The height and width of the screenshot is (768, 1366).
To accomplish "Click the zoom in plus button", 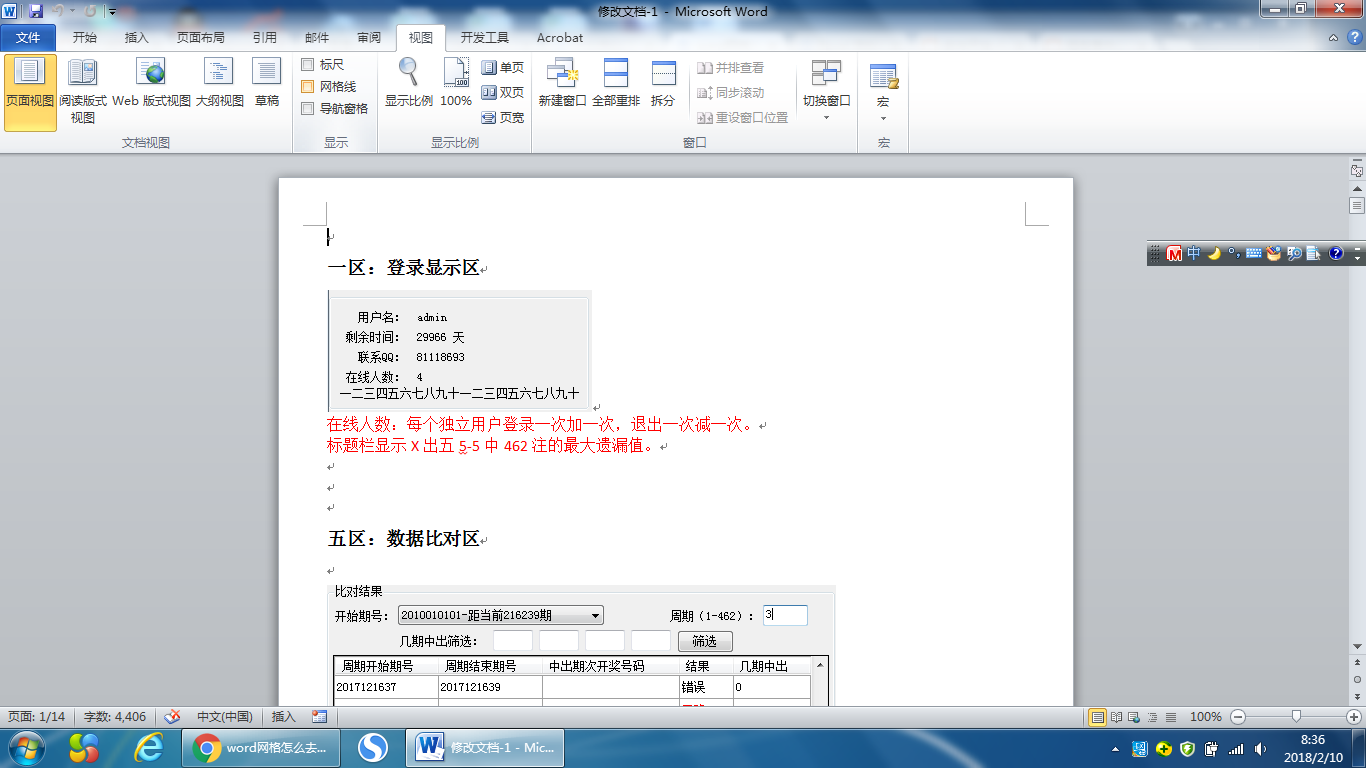I will [x=1354, y=716].
